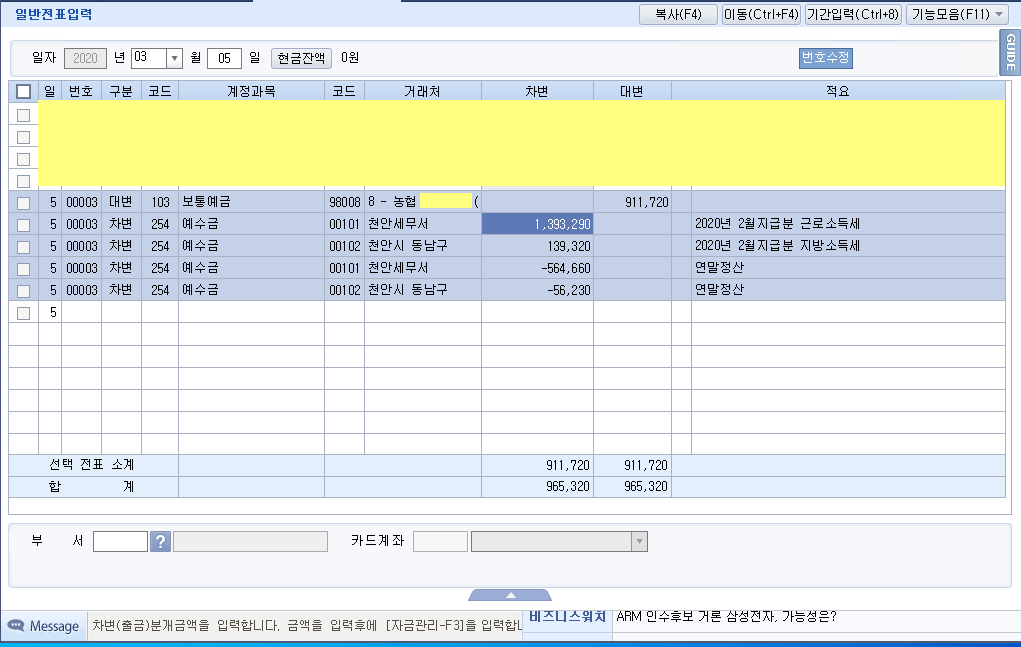
Task: Check the 139,320 예수금 row checkbox
Action: pos(23,247)
